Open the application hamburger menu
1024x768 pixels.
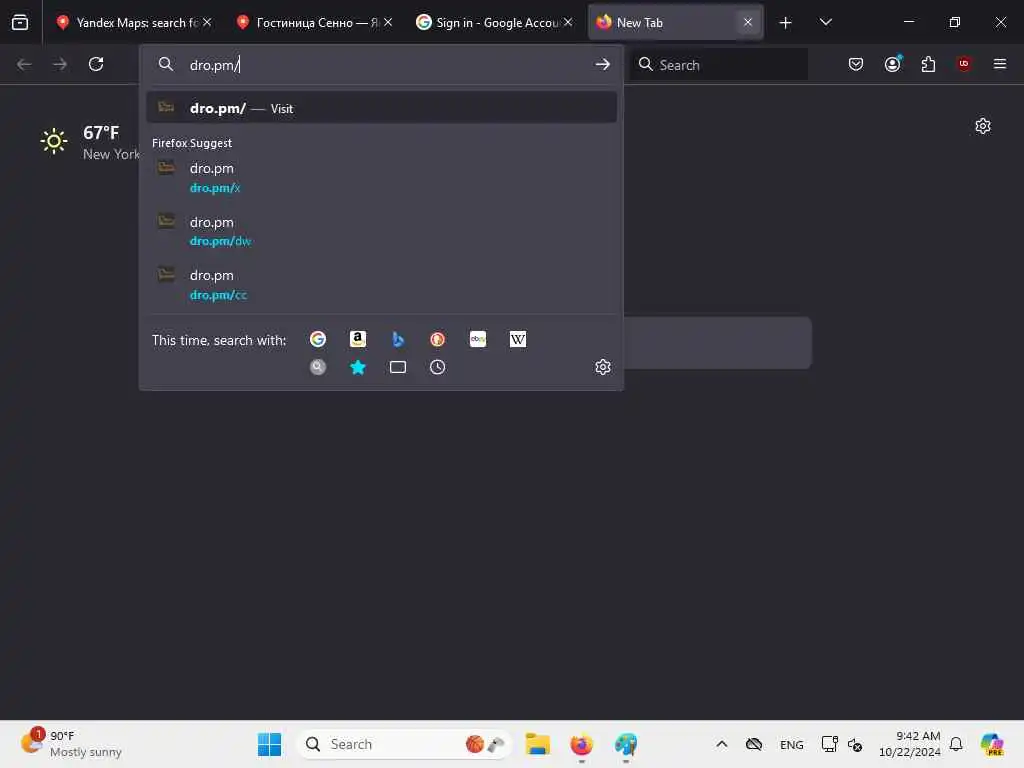999,64
